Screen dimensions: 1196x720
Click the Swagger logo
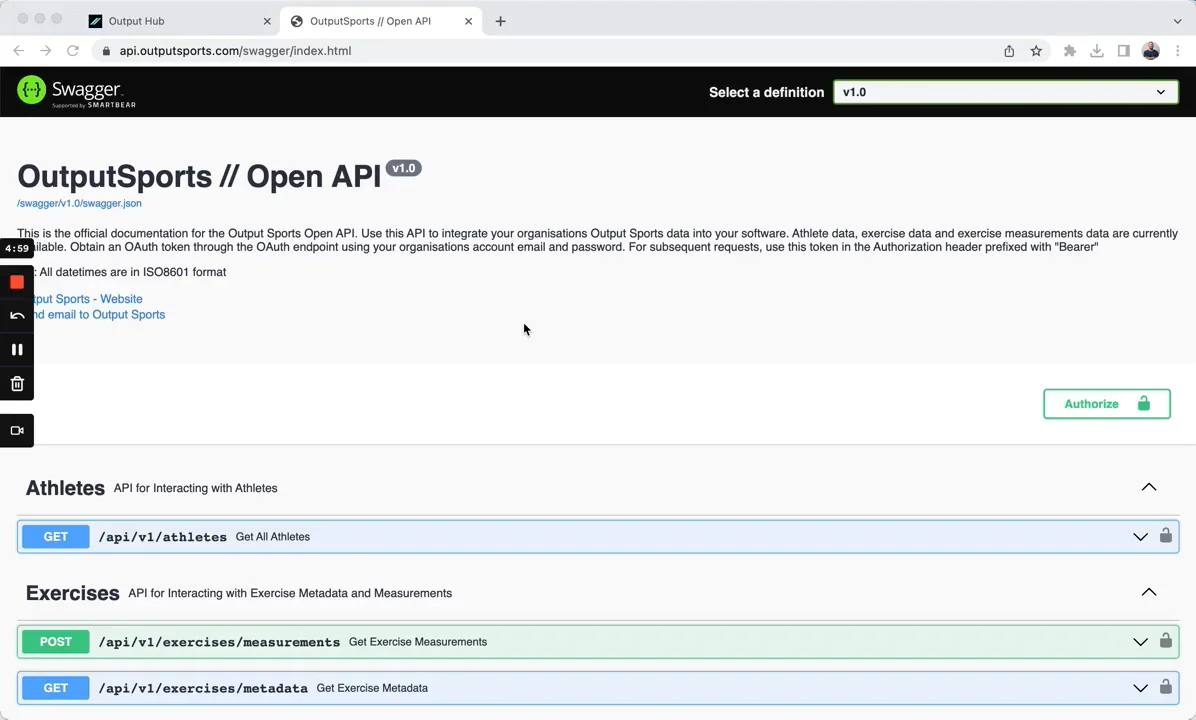(x=76, y=92)
